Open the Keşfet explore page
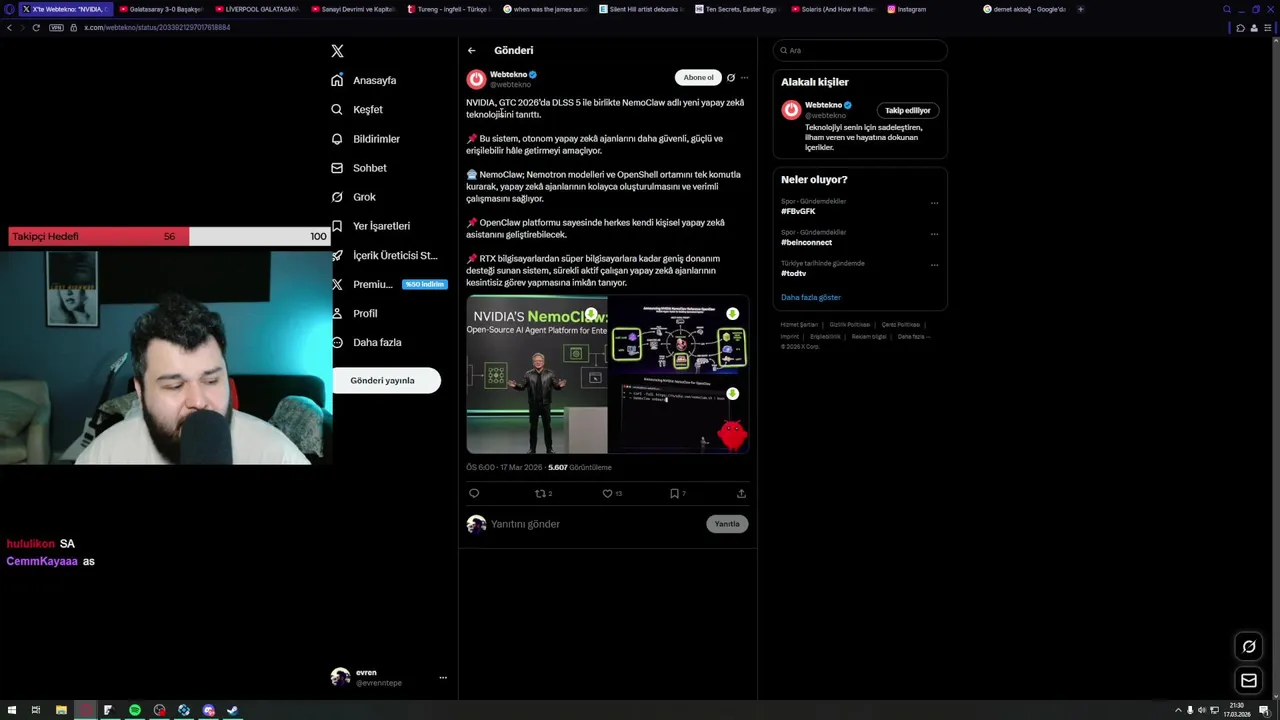1280x720 pixels. (x=357, y=109)
